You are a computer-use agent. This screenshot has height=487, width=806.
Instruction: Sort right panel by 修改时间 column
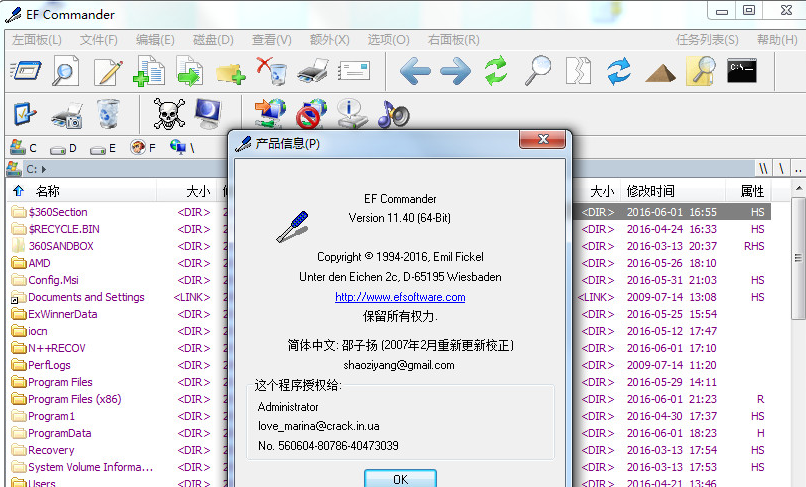650,191
